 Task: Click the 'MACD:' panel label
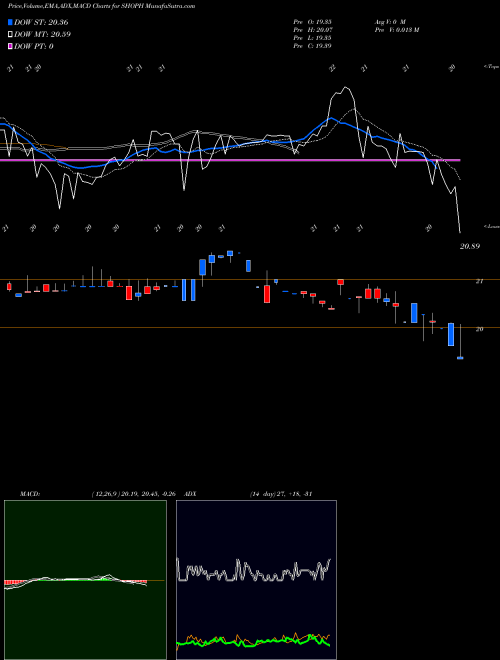pos(29,494)
